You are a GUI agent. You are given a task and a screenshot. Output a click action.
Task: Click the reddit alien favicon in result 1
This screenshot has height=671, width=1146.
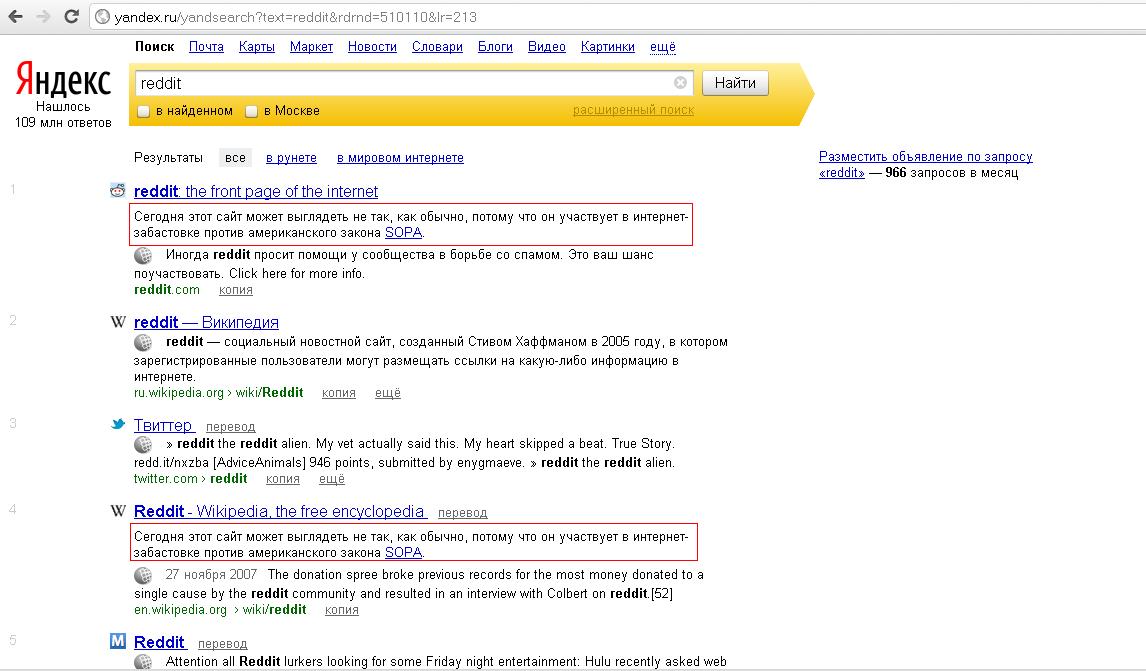(118, 191)
